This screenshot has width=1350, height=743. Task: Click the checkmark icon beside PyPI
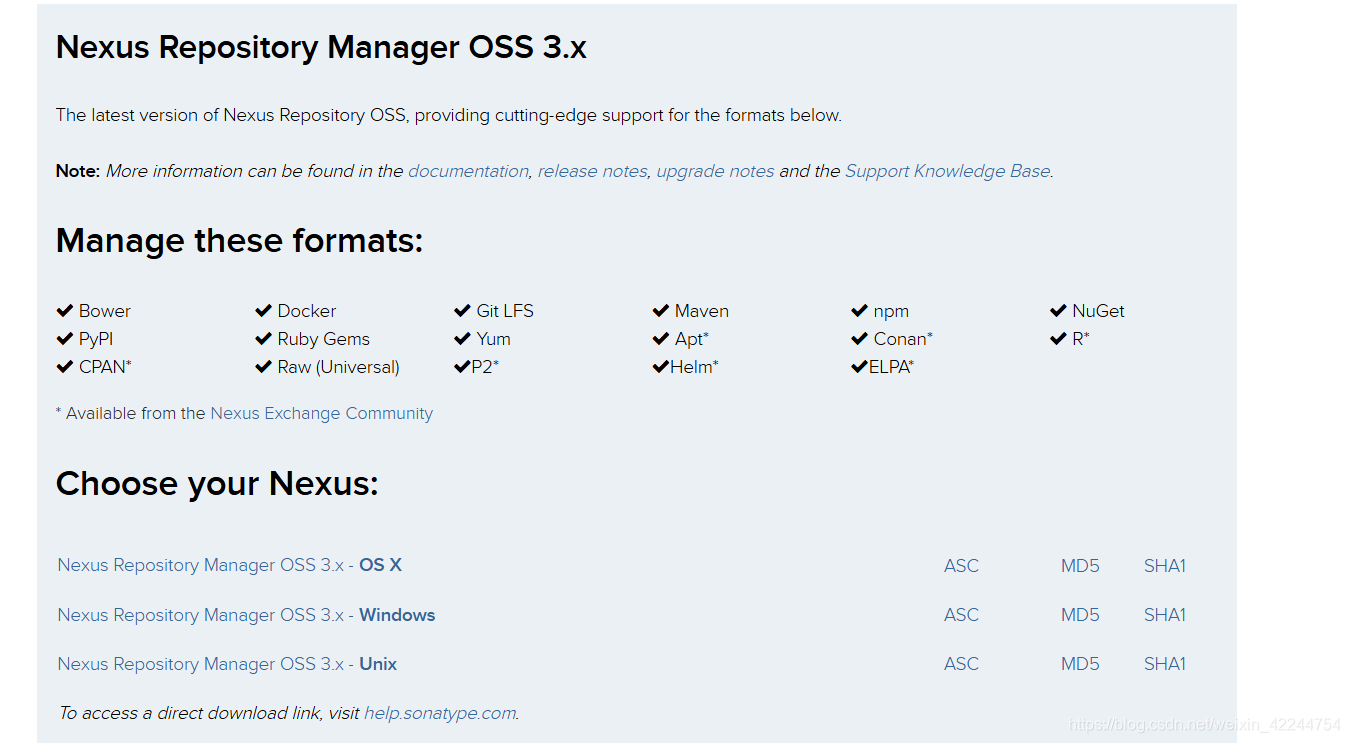coord(65,339)
